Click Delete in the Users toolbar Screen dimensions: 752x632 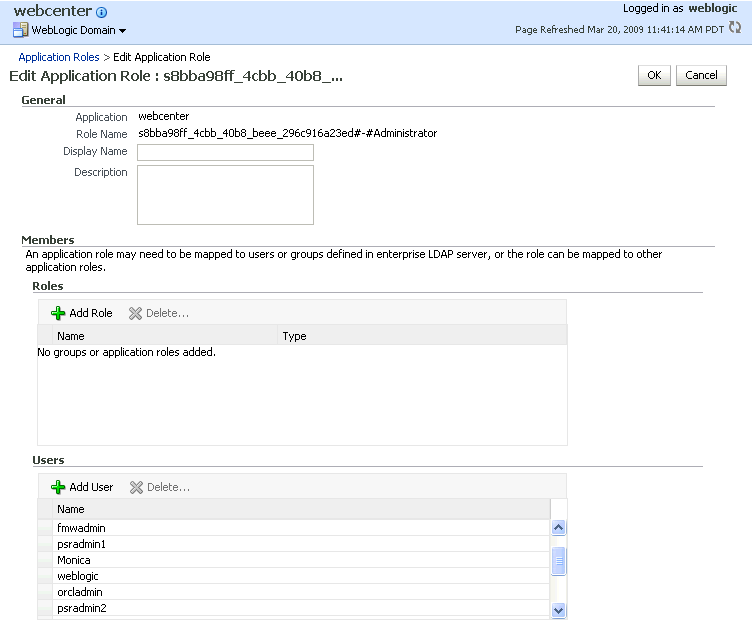168,487
